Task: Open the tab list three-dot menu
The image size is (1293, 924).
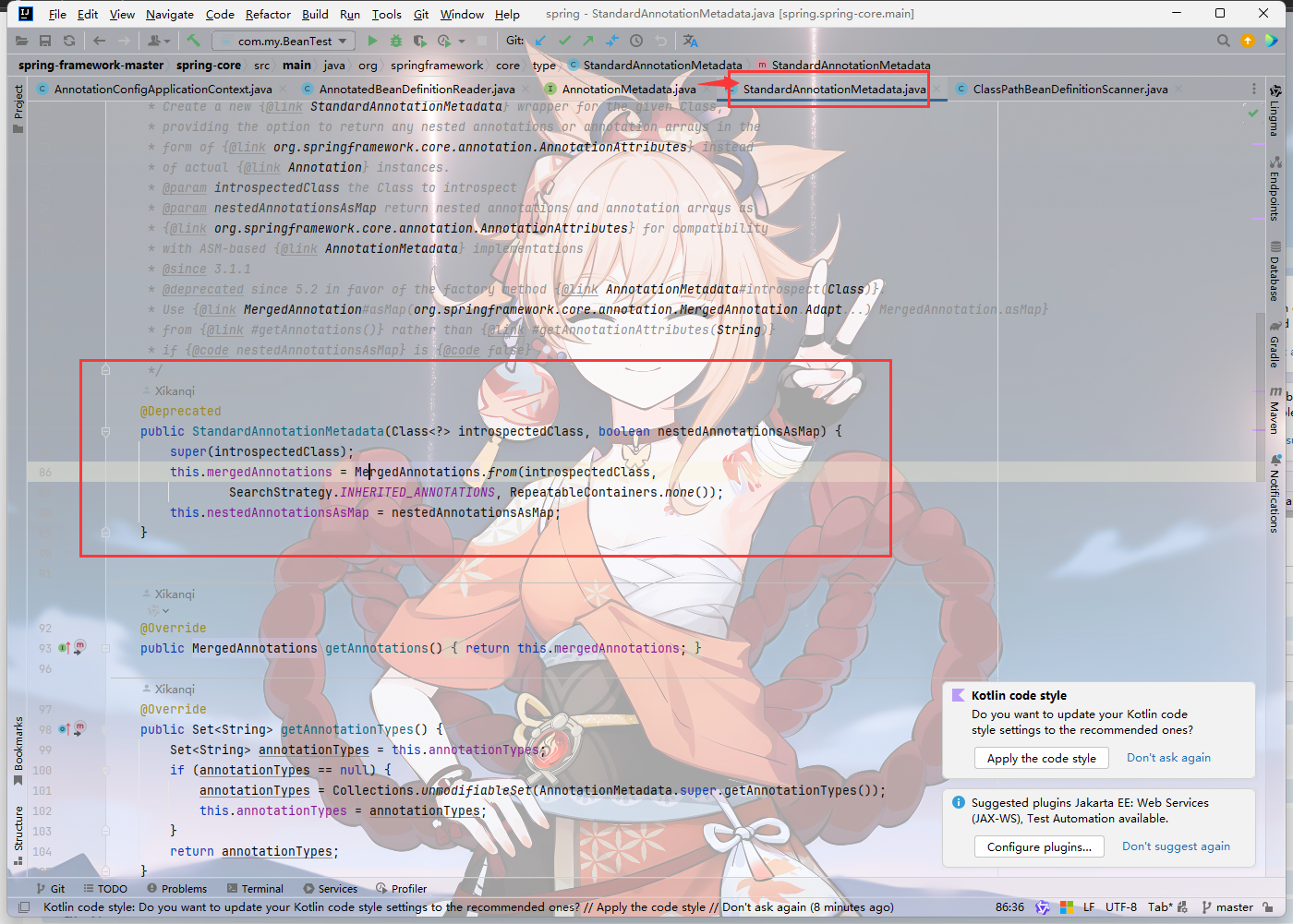Action: (x=1253, y=89)
